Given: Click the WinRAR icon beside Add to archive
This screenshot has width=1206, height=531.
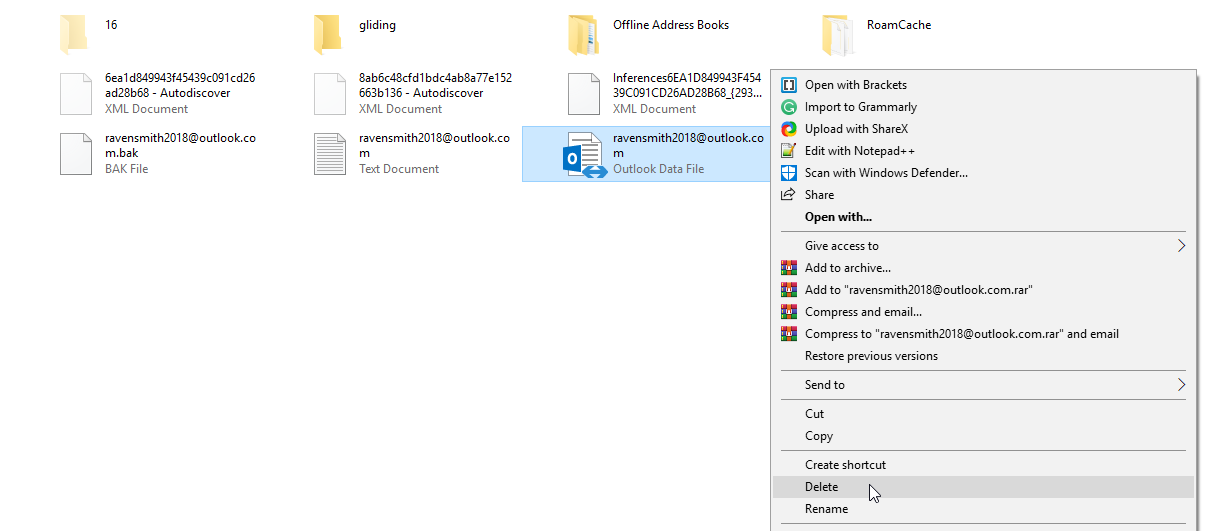Looking at the screenshot, I should [788, 268].
